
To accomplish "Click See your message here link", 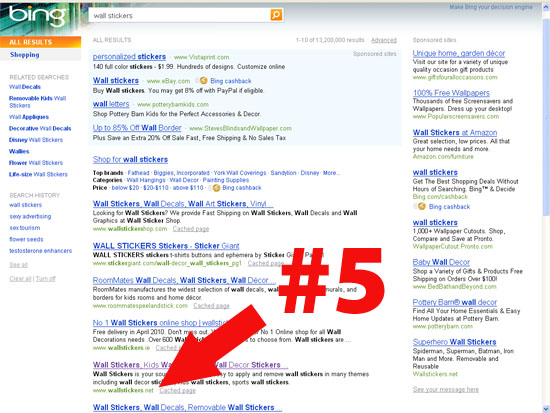I will [x=445, y=389].
